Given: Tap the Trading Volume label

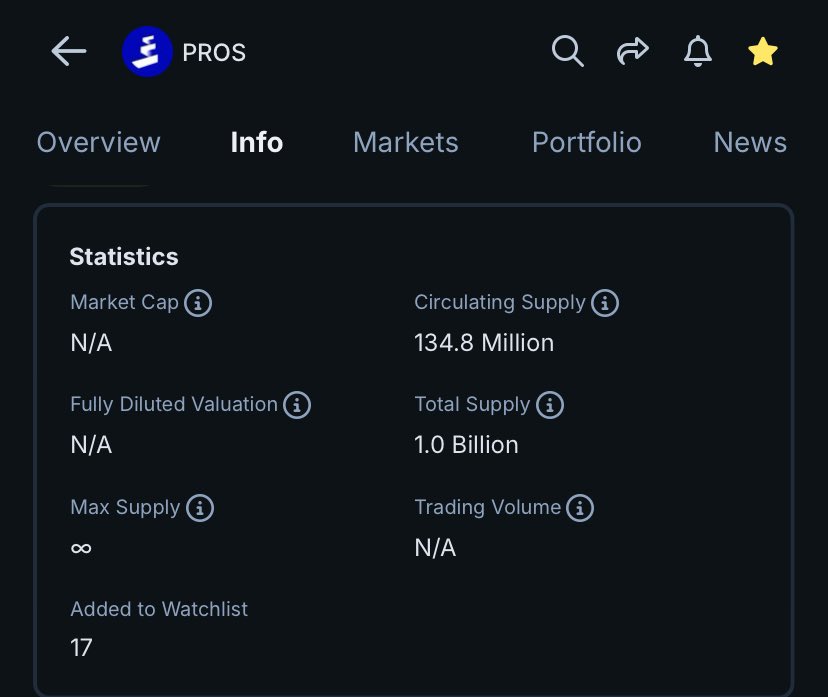Looking at the screenshot, I should pos(487,507).
